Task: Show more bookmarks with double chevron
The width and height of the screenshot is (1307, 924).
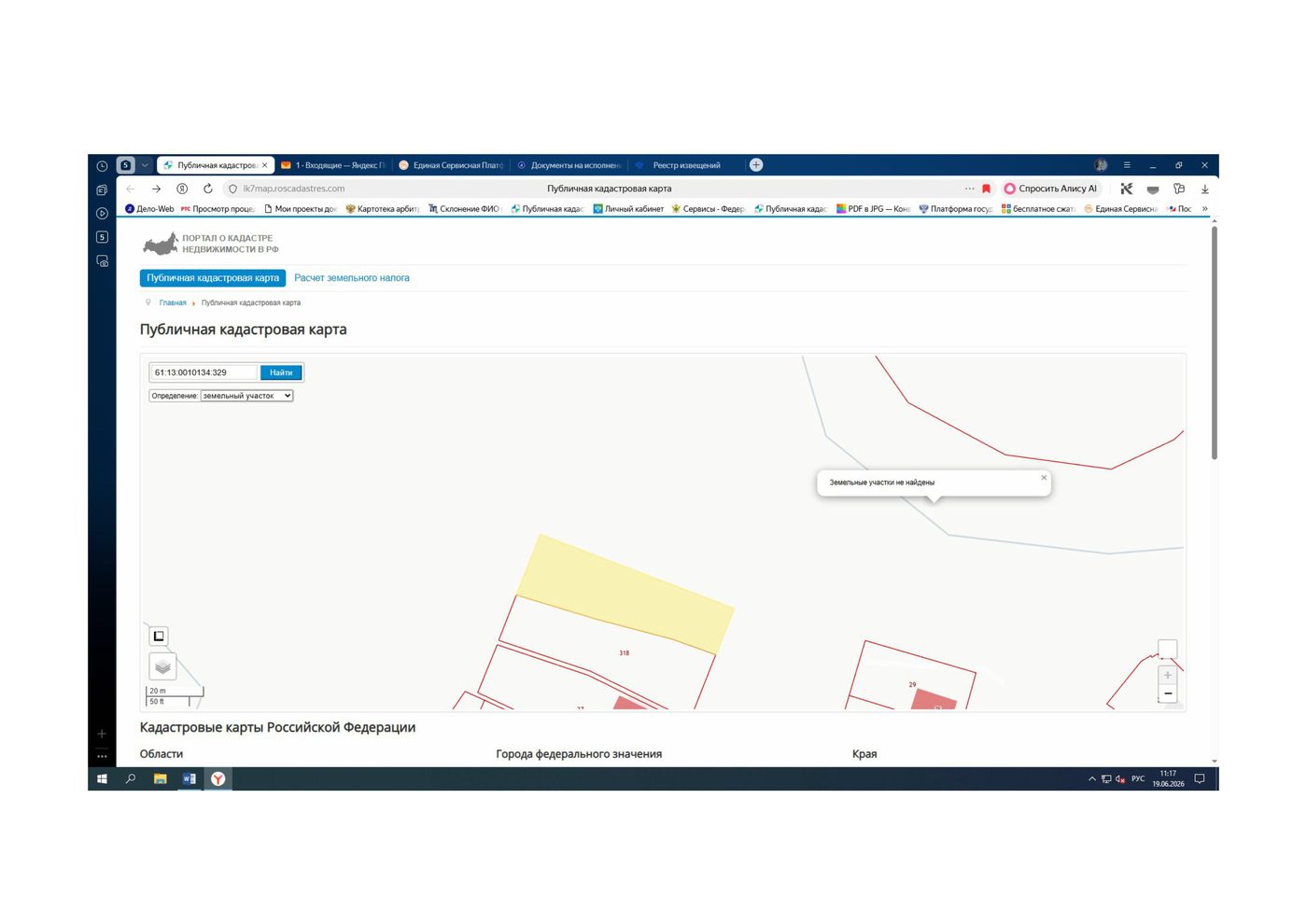Action: pos(1204,209)
